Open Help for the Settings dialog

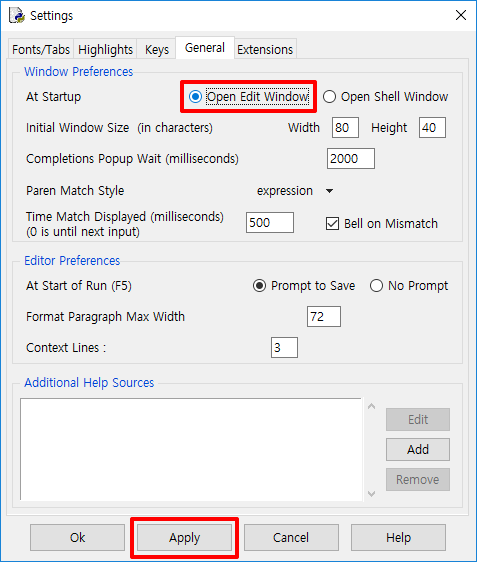(x=398, y=537)
